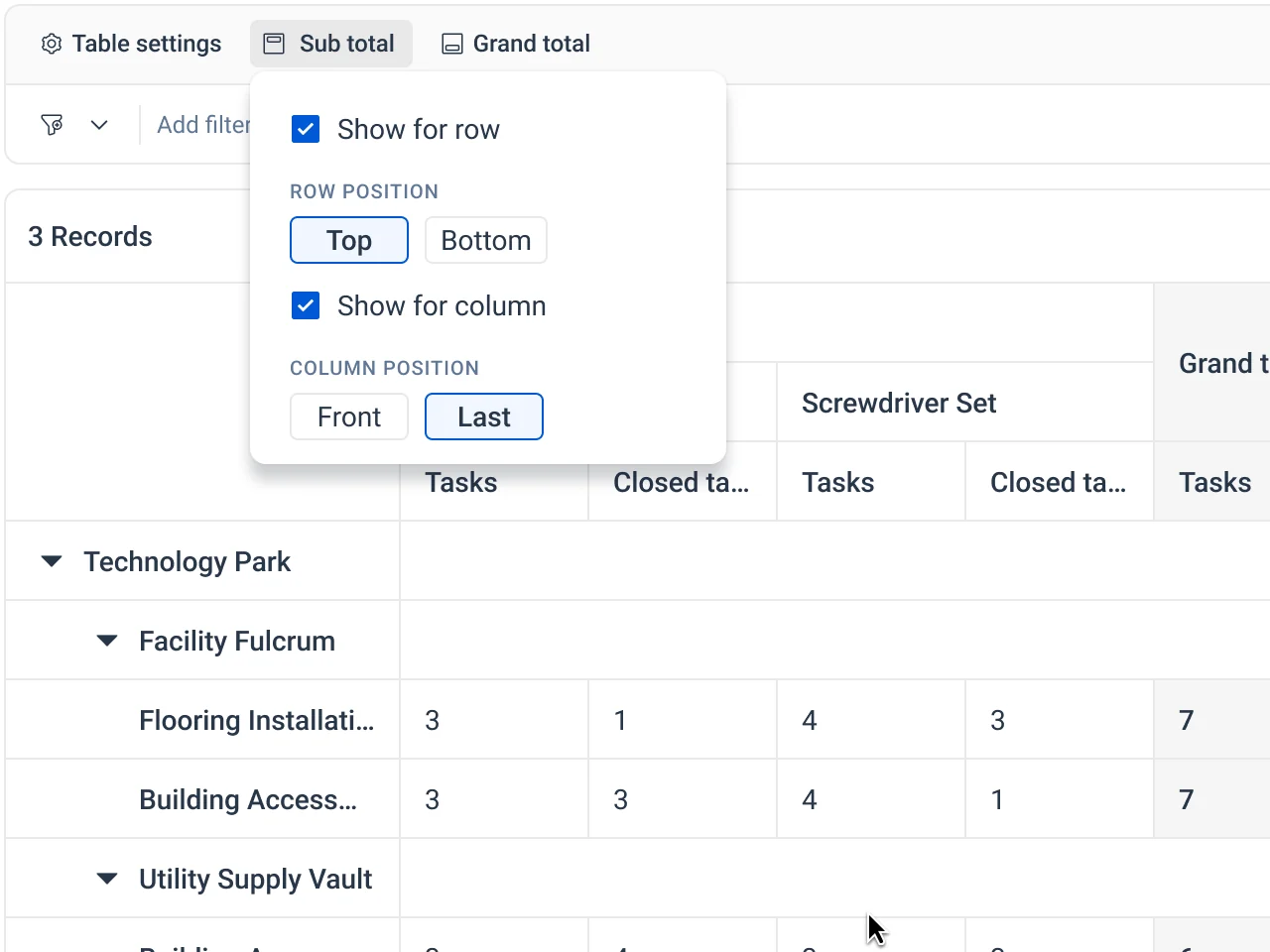This screenshot has height=952, width=1270.
Task: Click the Flooring Installati... row label
Action: (x=257, y=720)
